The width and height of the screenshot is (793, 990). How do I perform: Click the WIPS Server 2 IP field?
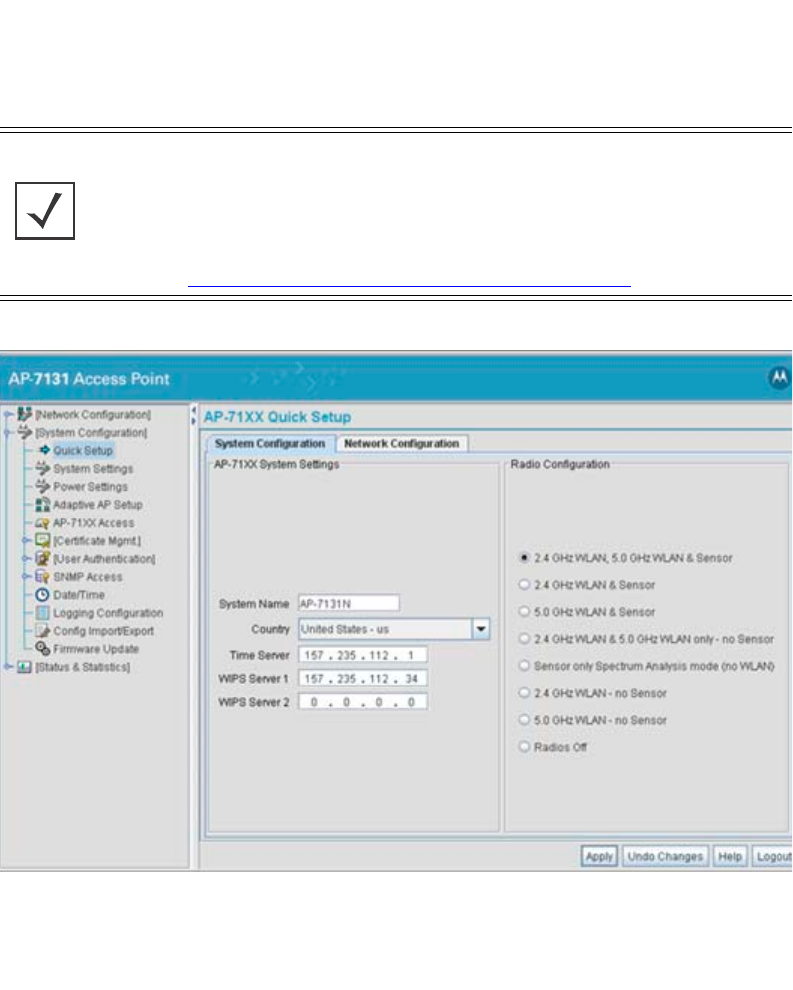(x=362, y=701)
